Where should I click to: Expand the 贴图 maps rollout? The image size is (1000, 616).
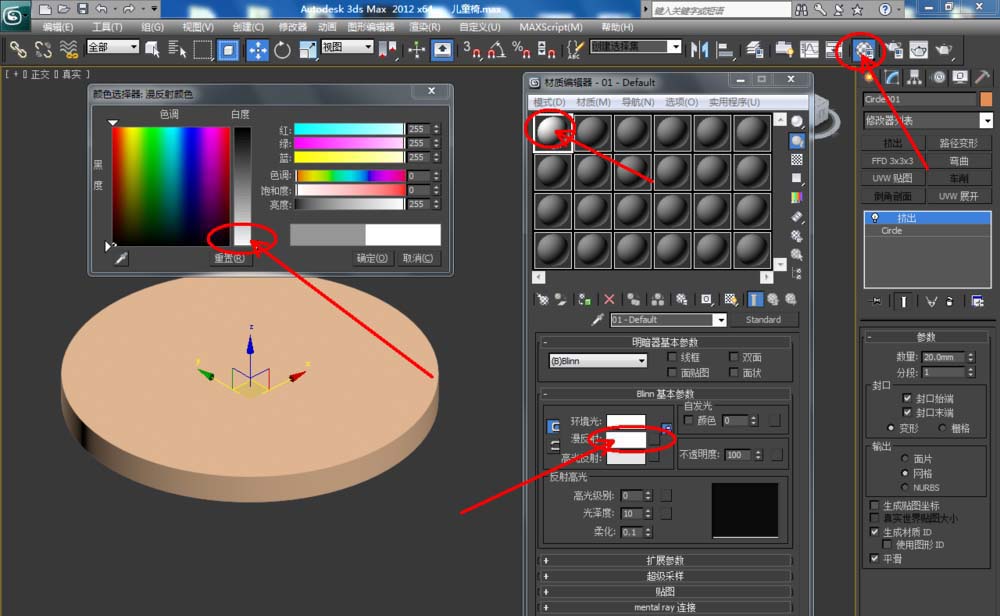[x=664, y=592]
